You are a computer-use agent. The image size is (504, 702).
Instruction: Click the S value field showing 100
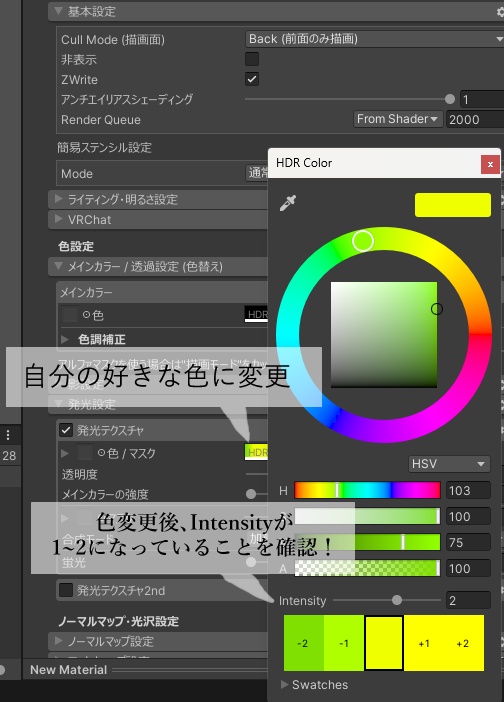468,516
